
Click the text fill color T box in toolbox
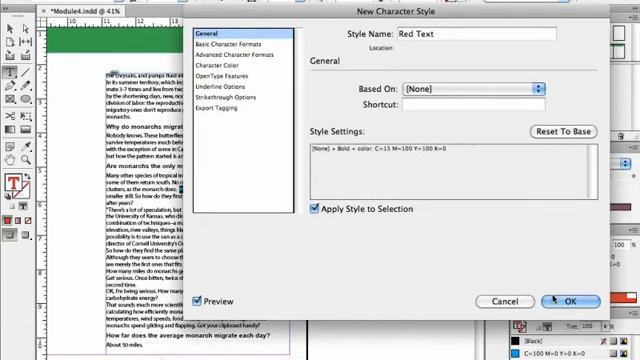click(13, 183)
